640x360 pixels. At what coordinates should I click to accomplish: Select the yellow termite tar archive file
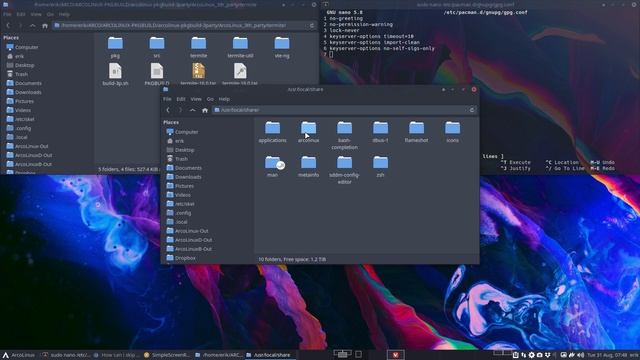pyautogui.click(x=198, y=74)
